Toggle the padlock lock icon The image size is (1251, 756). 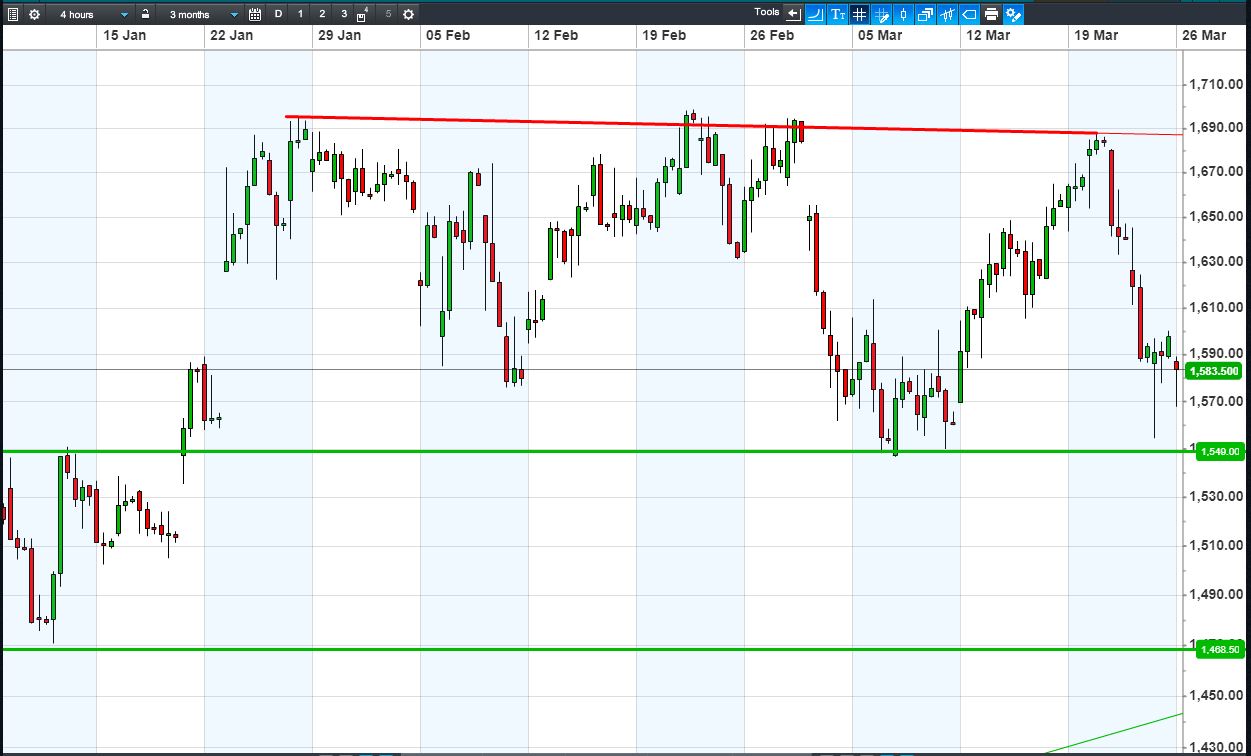point(146,14)
